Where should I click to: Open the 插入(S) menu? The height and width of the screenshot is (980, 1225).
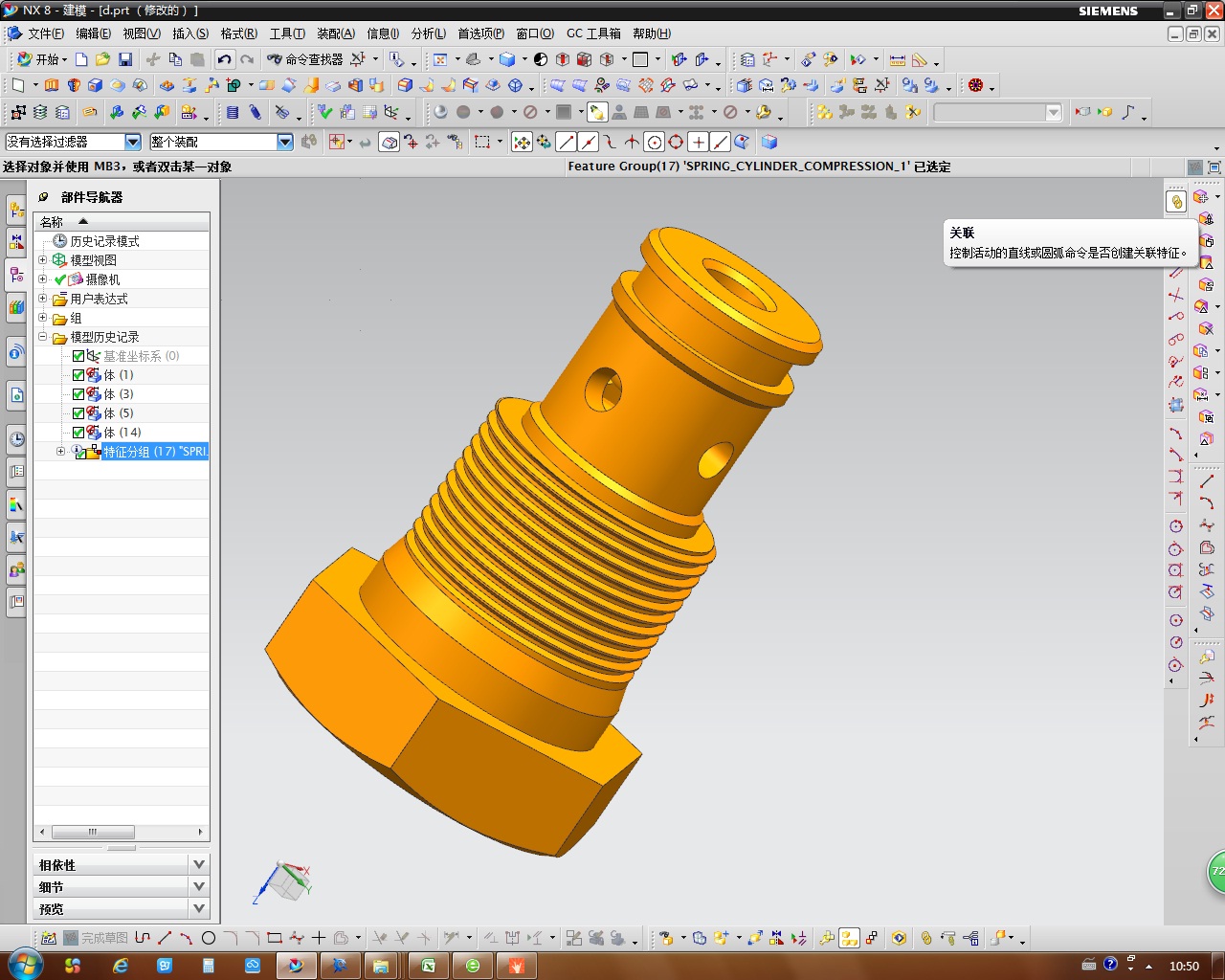click(x=189, y=33)
